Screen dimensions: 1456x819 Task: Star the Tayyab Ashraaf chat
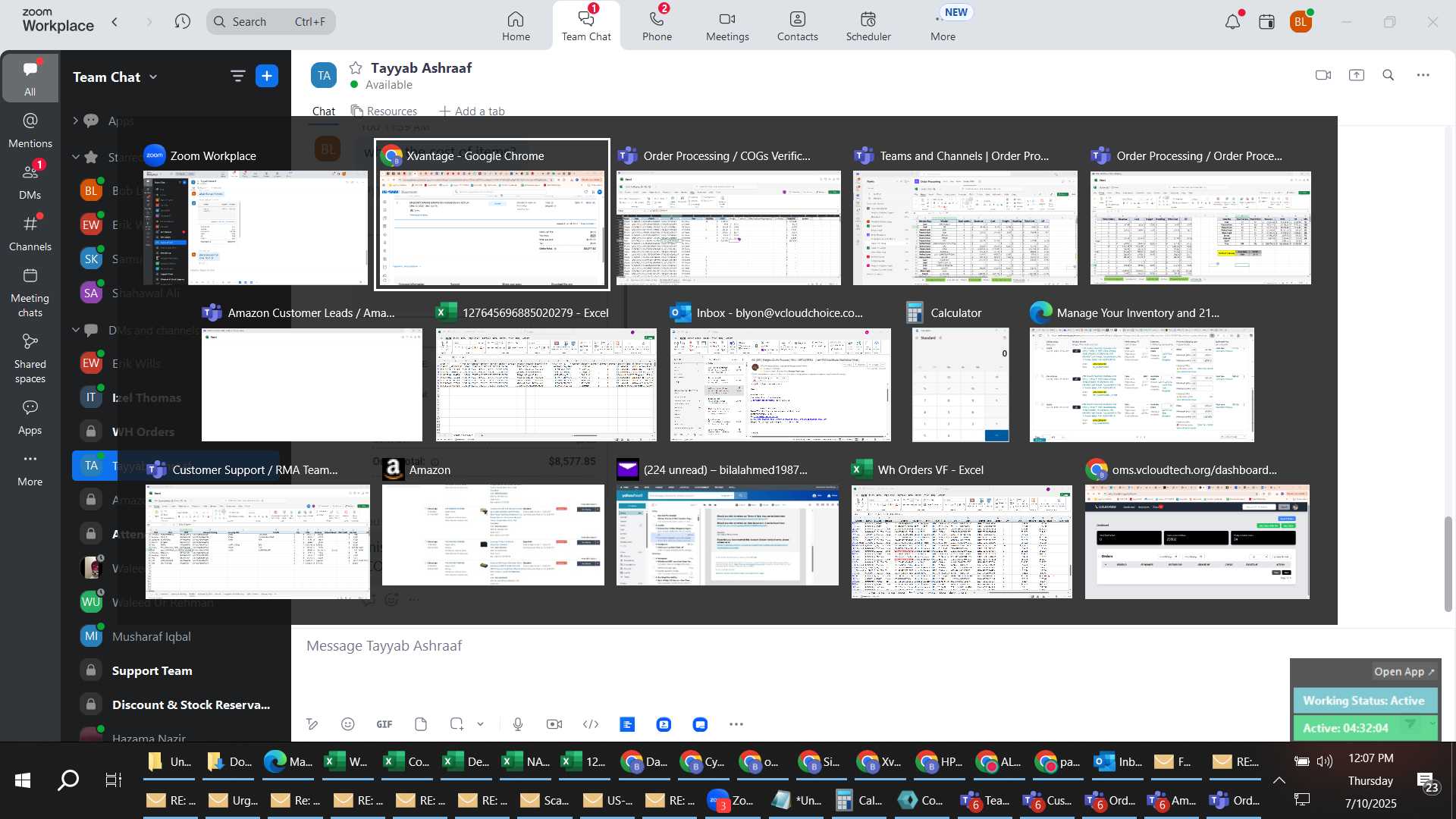tap(356, 67)
